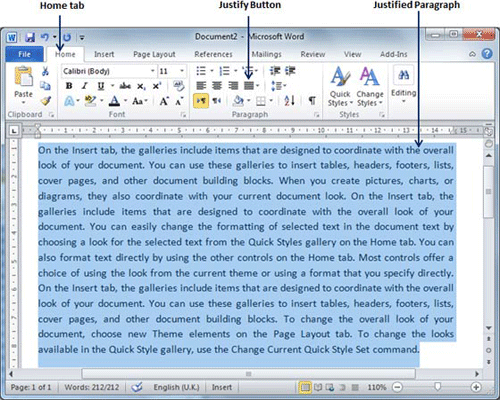Click the horizontal scrollbar thumb
Screen dimensions: 500x400
pos(248,374)
